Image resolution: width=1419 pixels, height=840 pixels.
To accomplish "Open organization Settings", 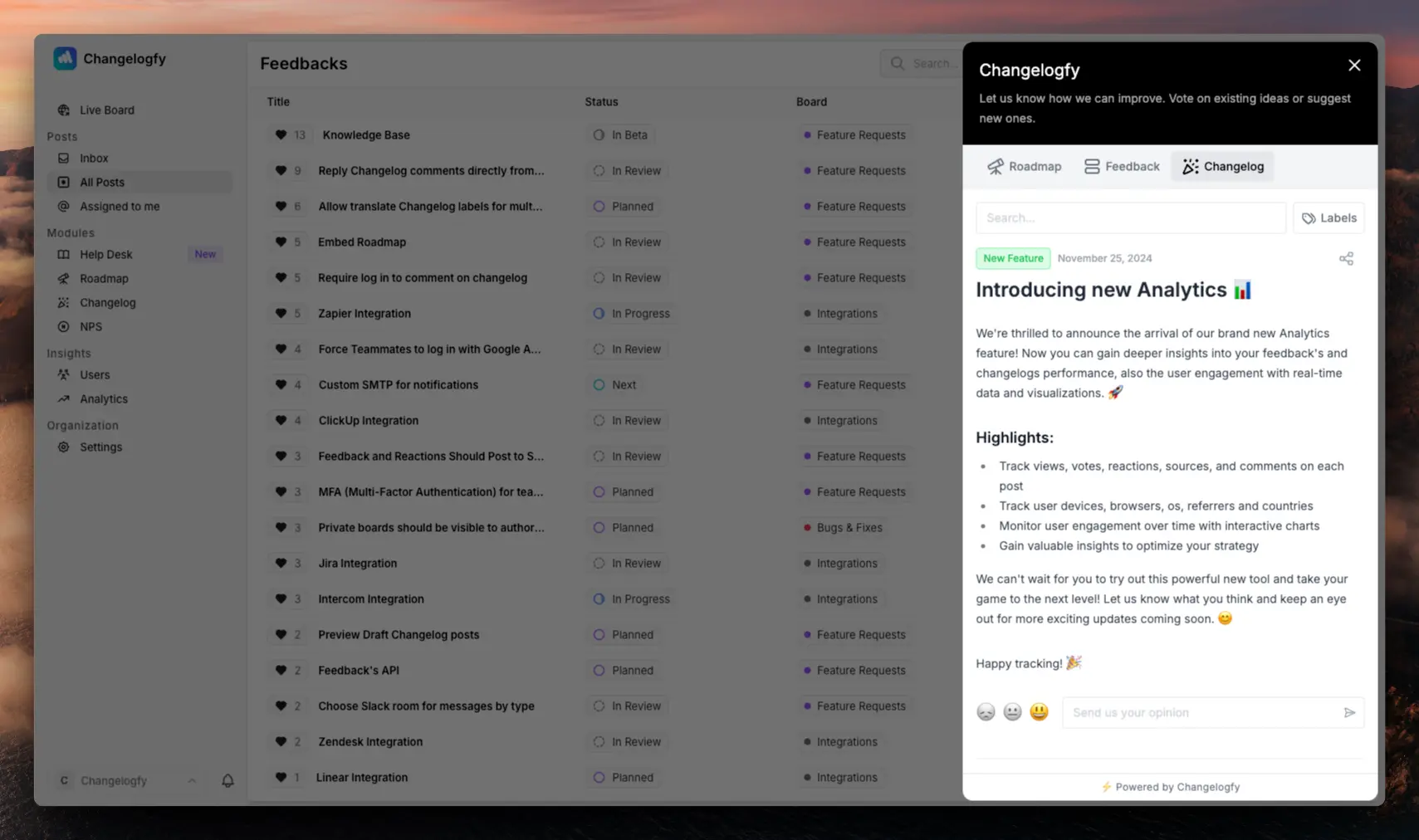I will [100, 447].
